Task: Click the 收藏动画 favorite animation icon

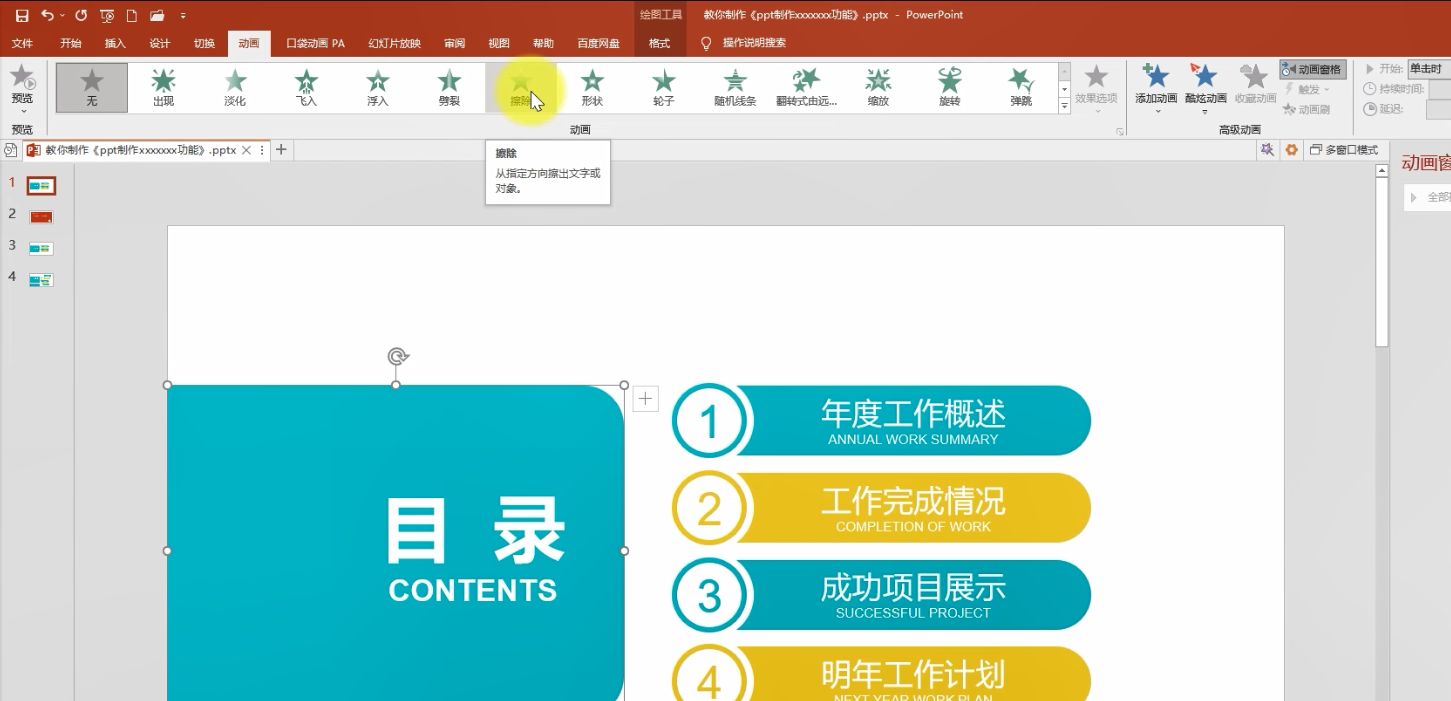Action: (x=1255, y=84)
